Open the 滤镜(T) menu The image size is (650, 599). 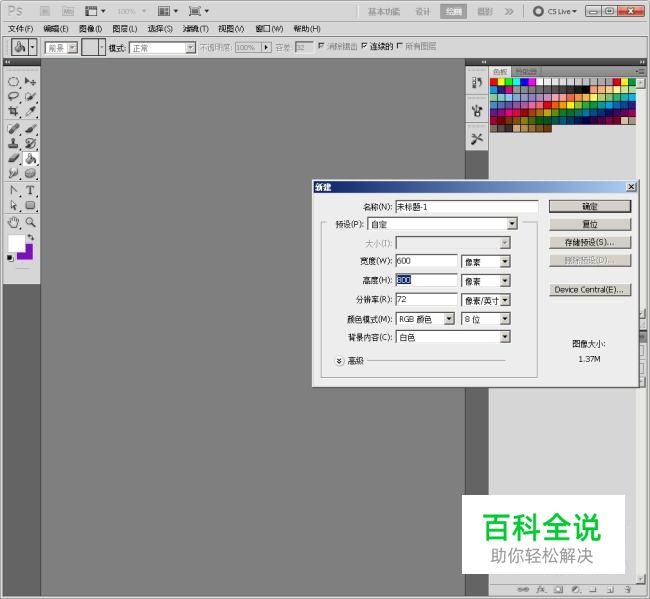click(195, 29)
